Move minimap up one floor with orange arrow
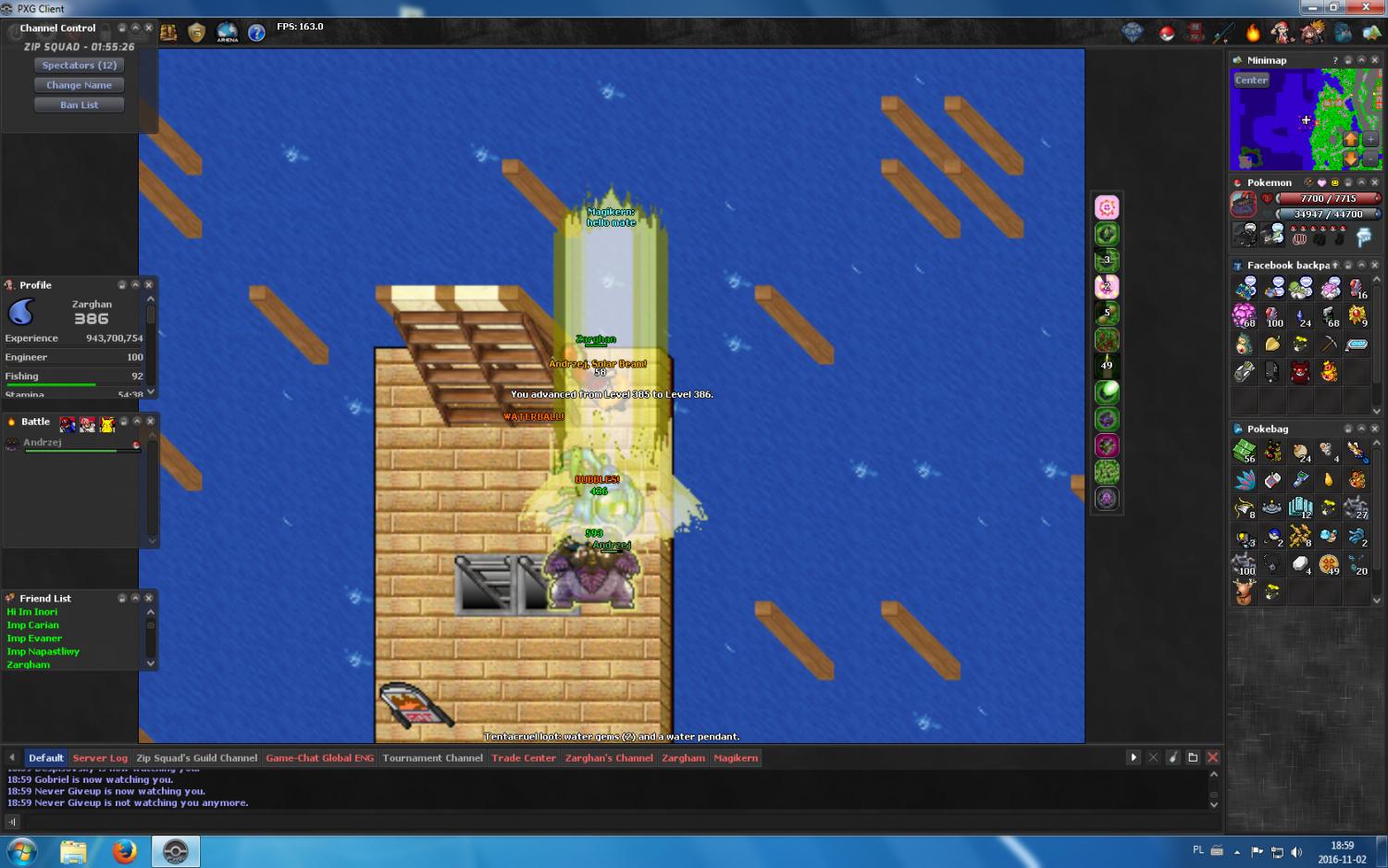Viewport: 1388px width, 868px height. click(1351, 139)
